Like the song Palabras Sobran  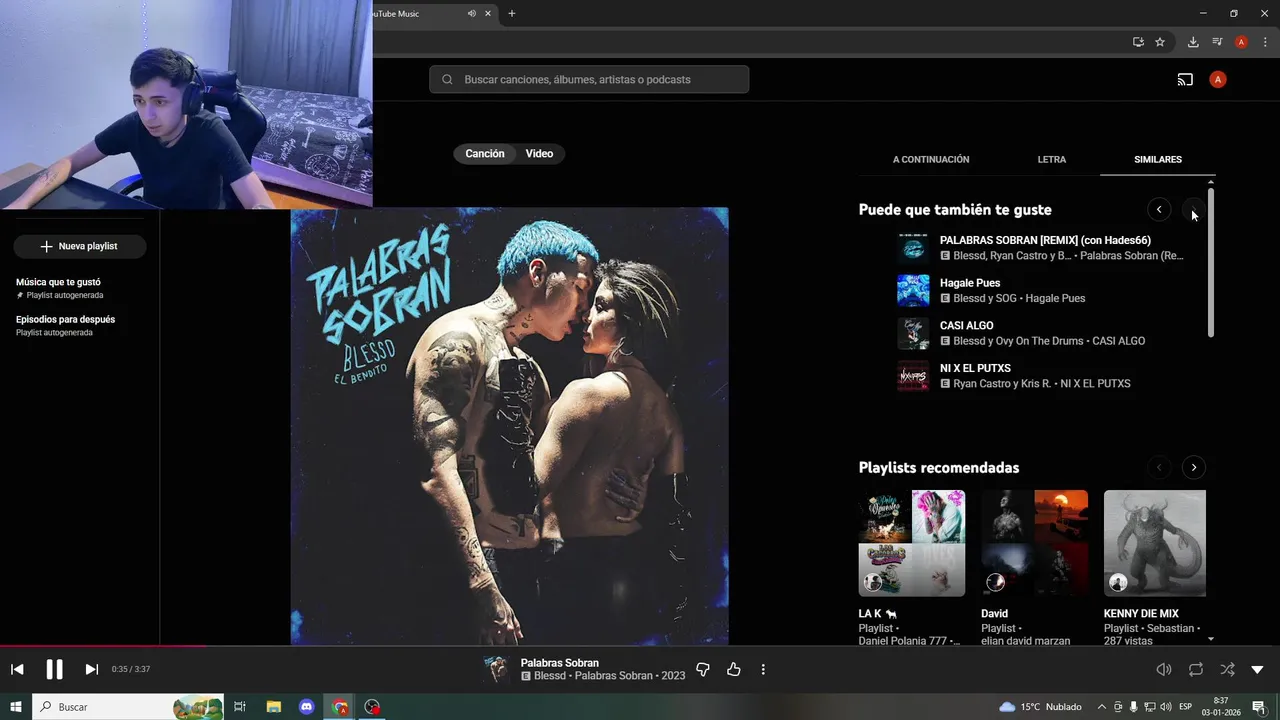tap(734, 669)
